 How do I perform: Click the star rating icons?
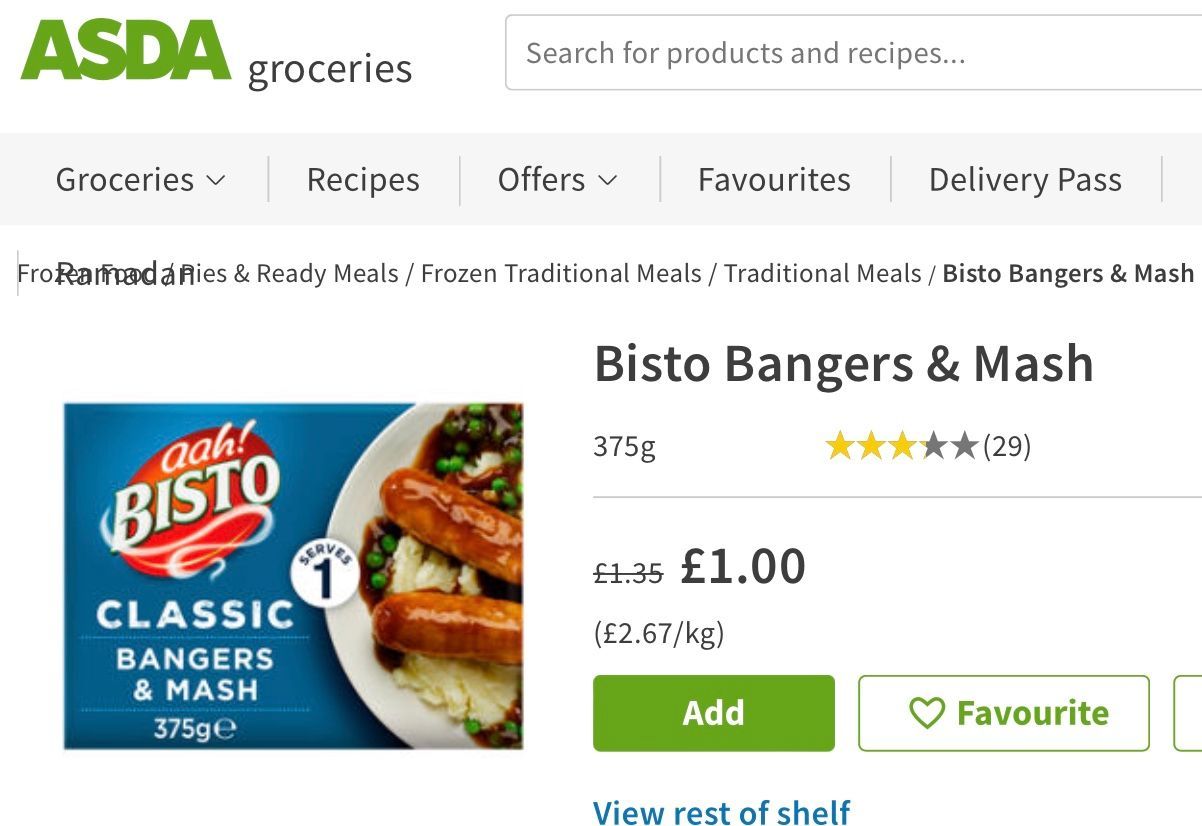[901, 446]
